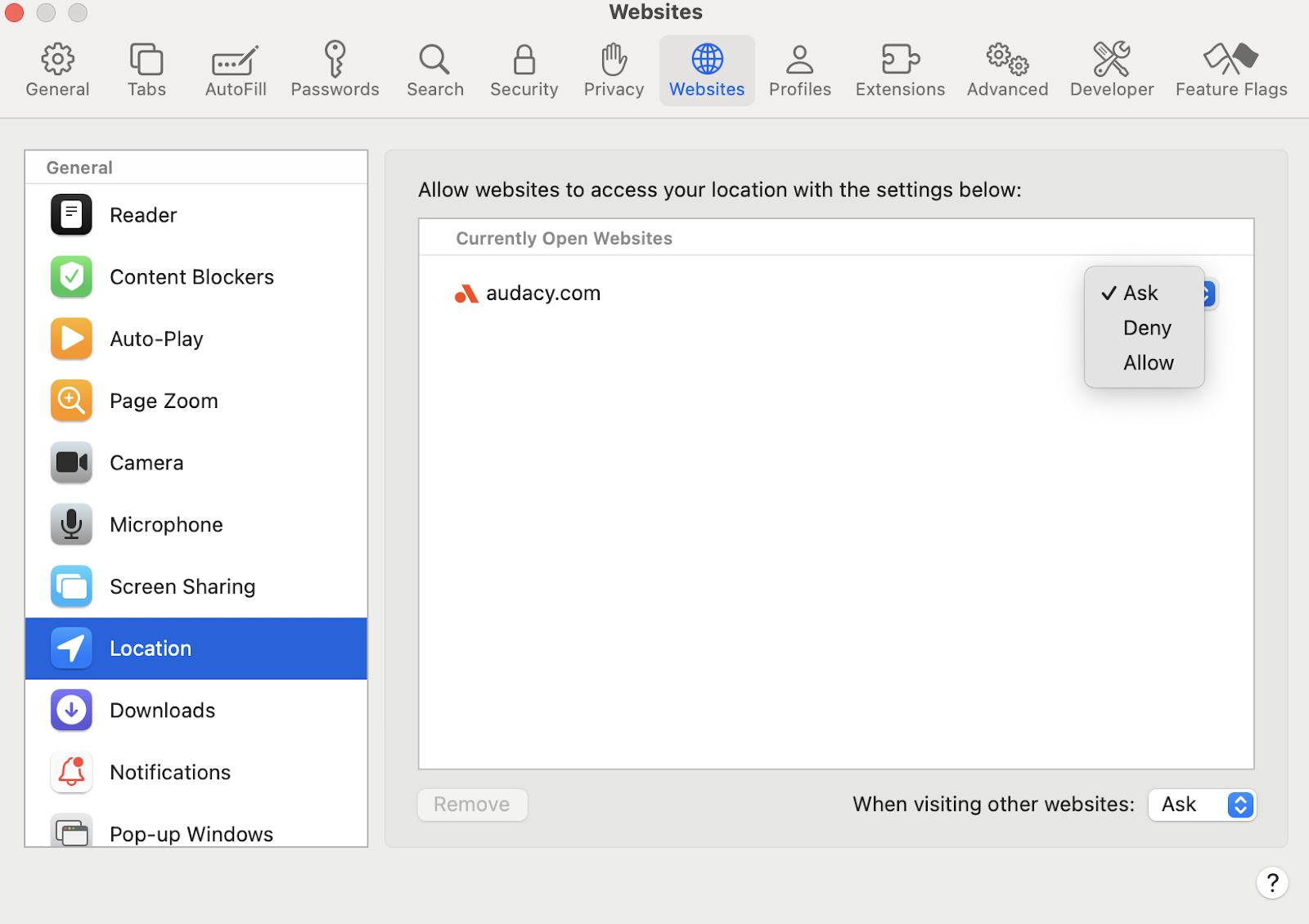This screenshot has width=1309, height=924.
Task: Open the help question mark button
Action: tap(1271, 883)
